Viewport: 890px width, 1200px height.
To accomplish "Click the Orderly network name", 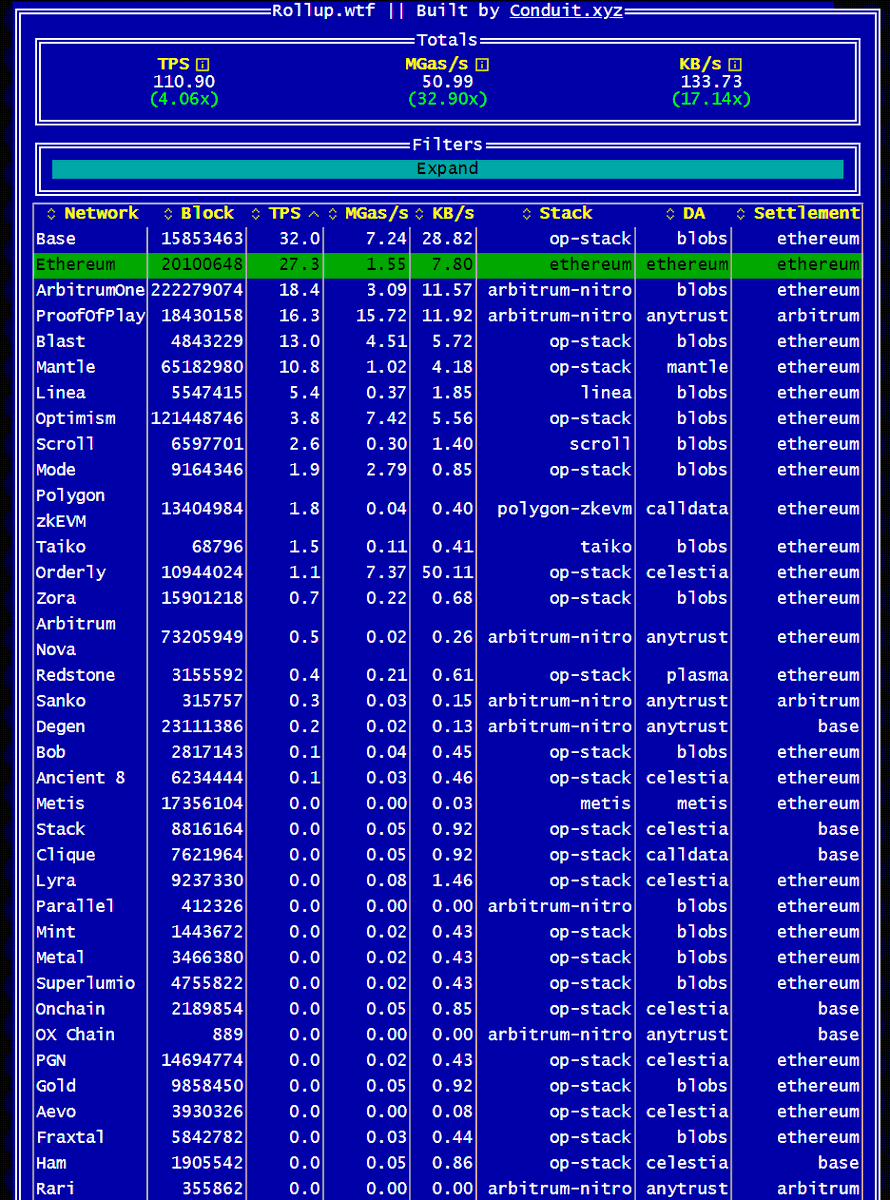I will [x=70, y=572].
